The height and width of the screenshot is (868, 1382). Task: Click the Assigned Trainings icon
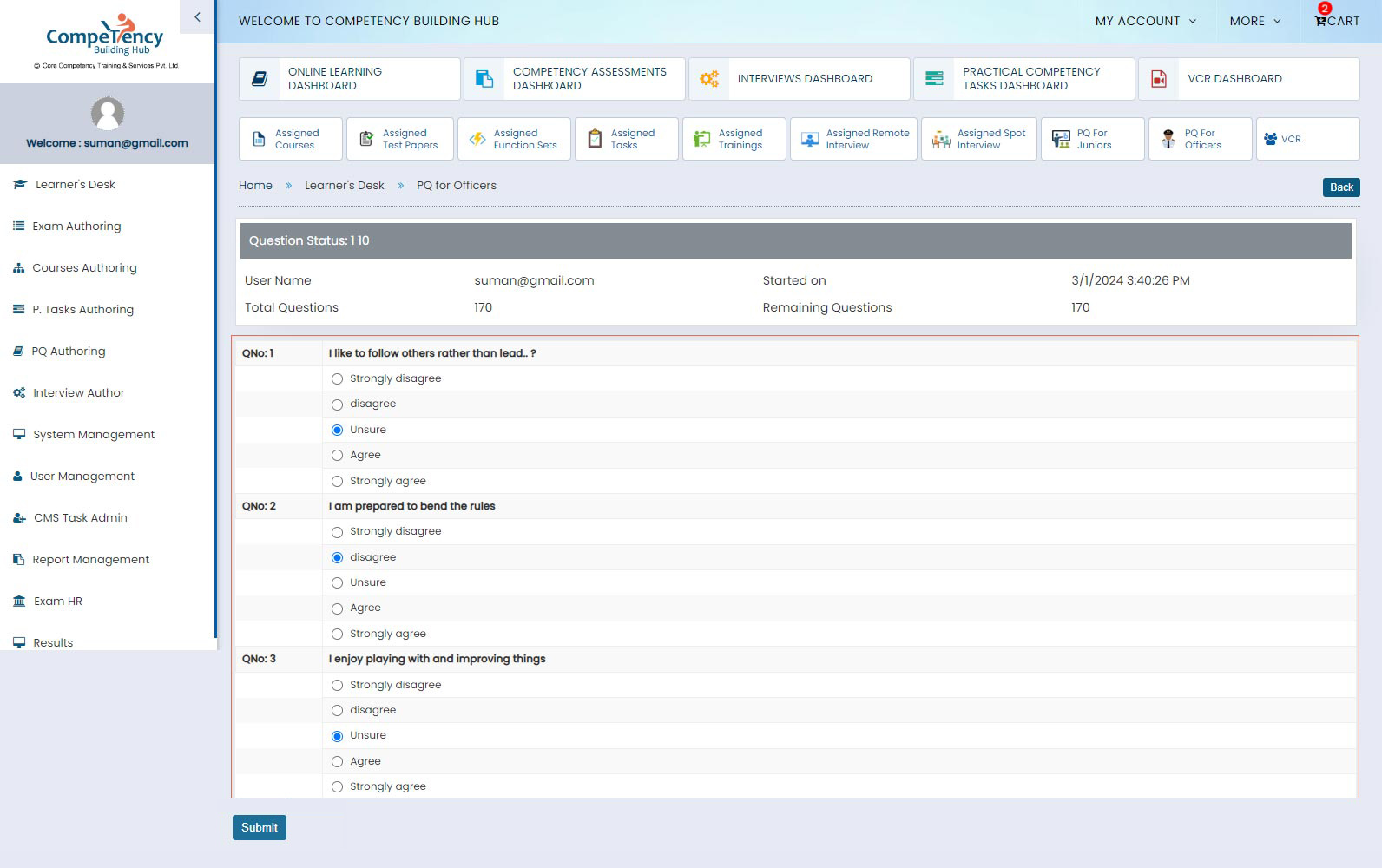(x=702, y=139)
